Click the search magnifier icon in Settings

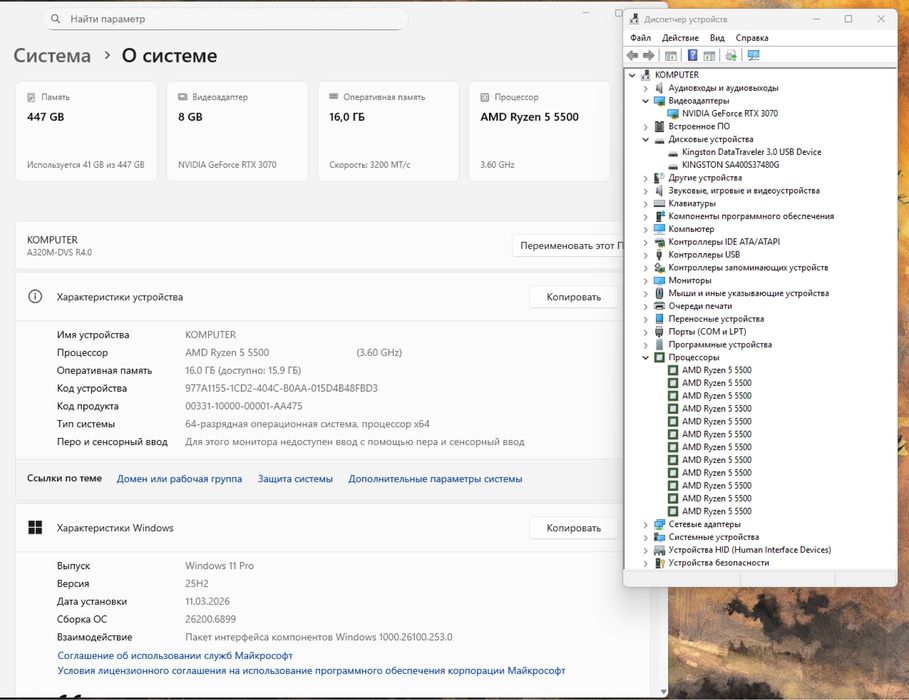[54, 19]
